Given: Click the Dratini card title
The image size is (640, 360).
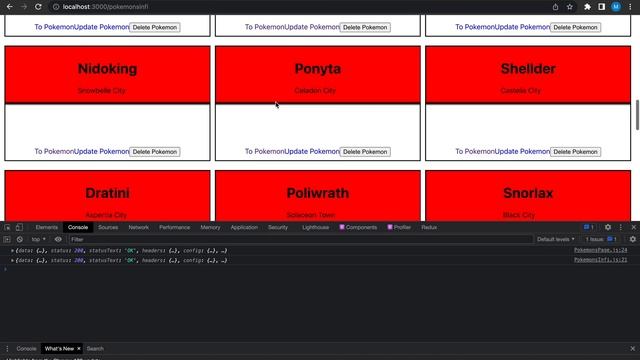Looking at the screenshot, I should (107, 193).
